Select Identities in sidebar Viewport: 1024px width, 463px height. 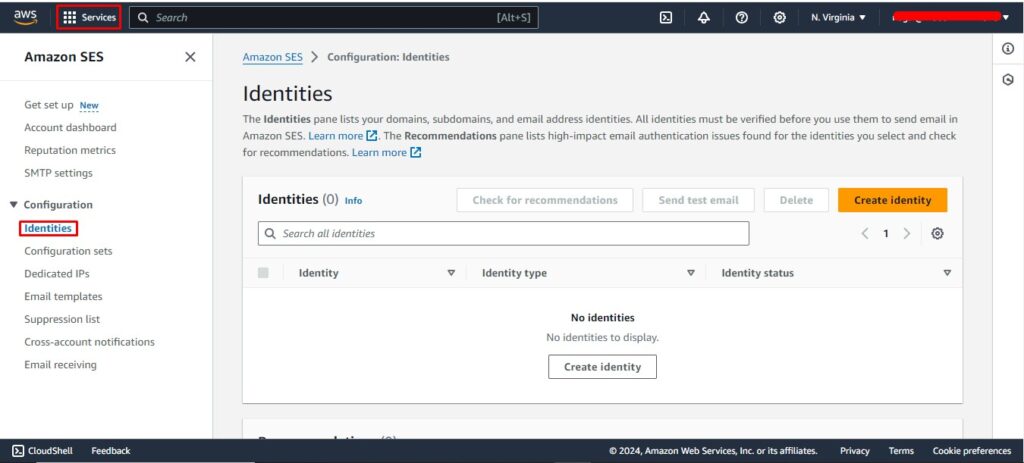tap(48, 228)
